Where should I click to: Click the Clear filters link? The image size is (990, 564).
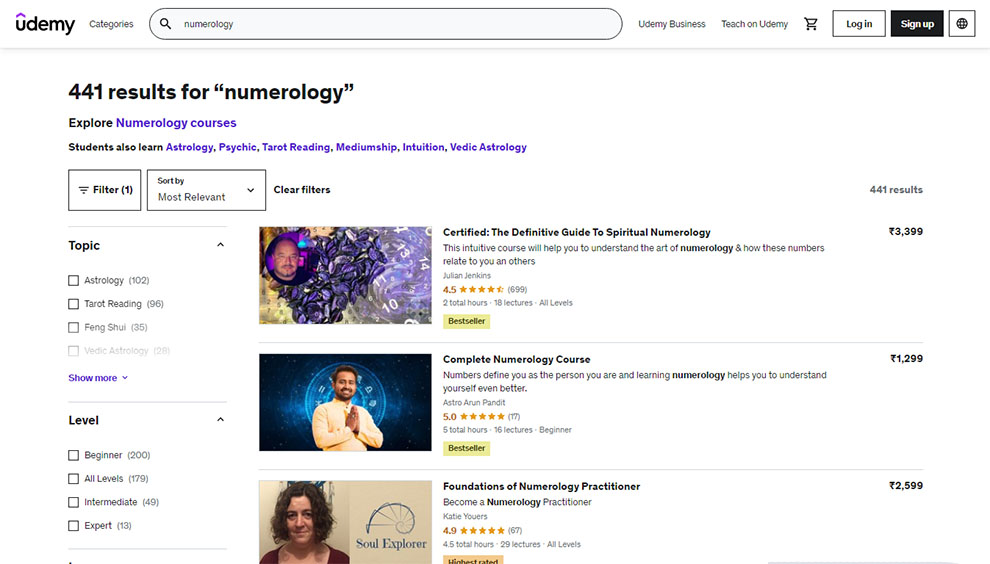click(302, 190)
